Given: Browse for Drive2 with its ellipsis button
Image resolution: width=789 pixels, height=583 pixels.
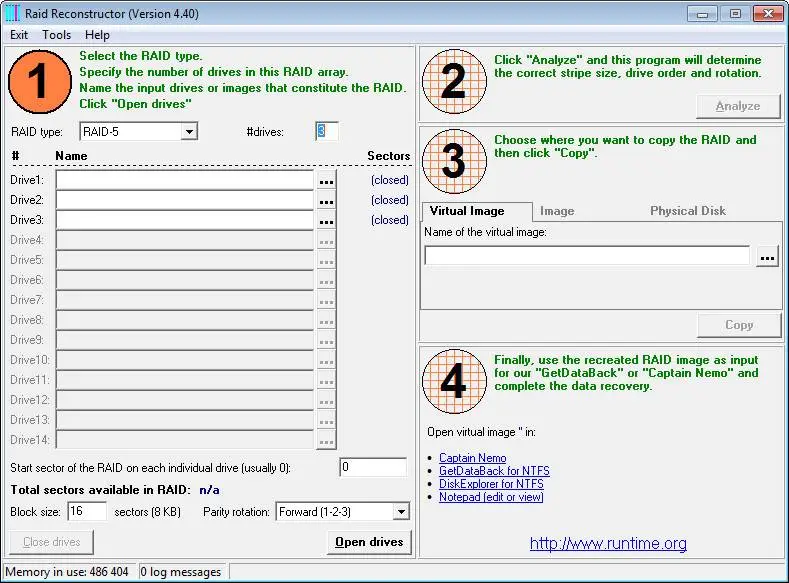Looking at the screenshot, I should 327,201.
